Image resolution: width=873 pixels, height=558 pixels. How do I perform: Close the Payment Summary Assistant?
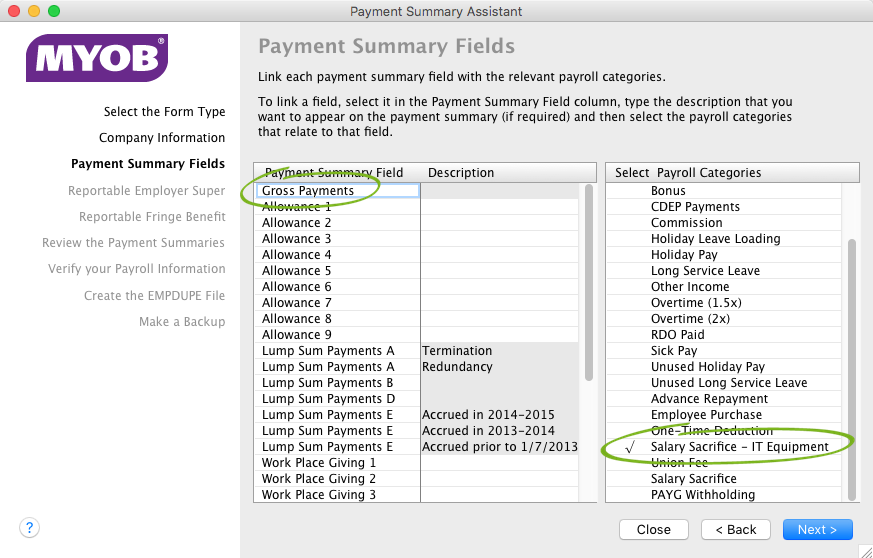click(654, 530)
